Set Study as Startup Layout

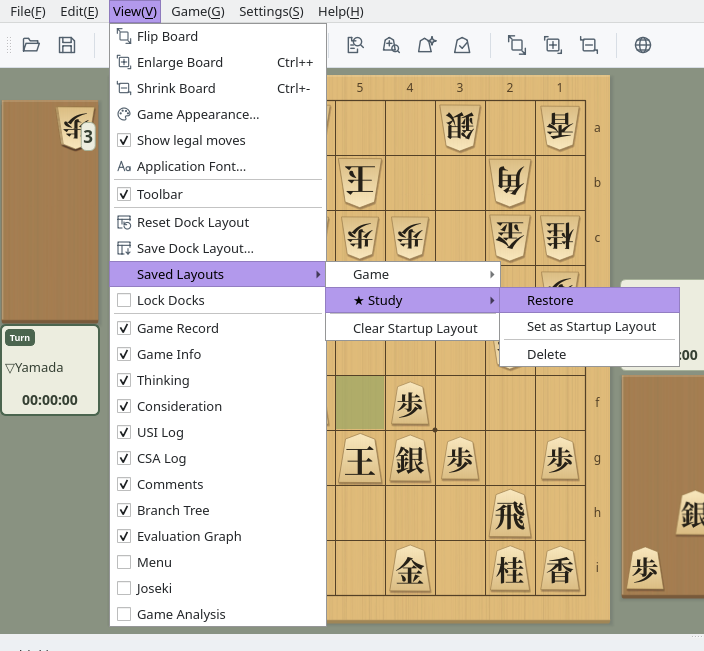[590, 326]
